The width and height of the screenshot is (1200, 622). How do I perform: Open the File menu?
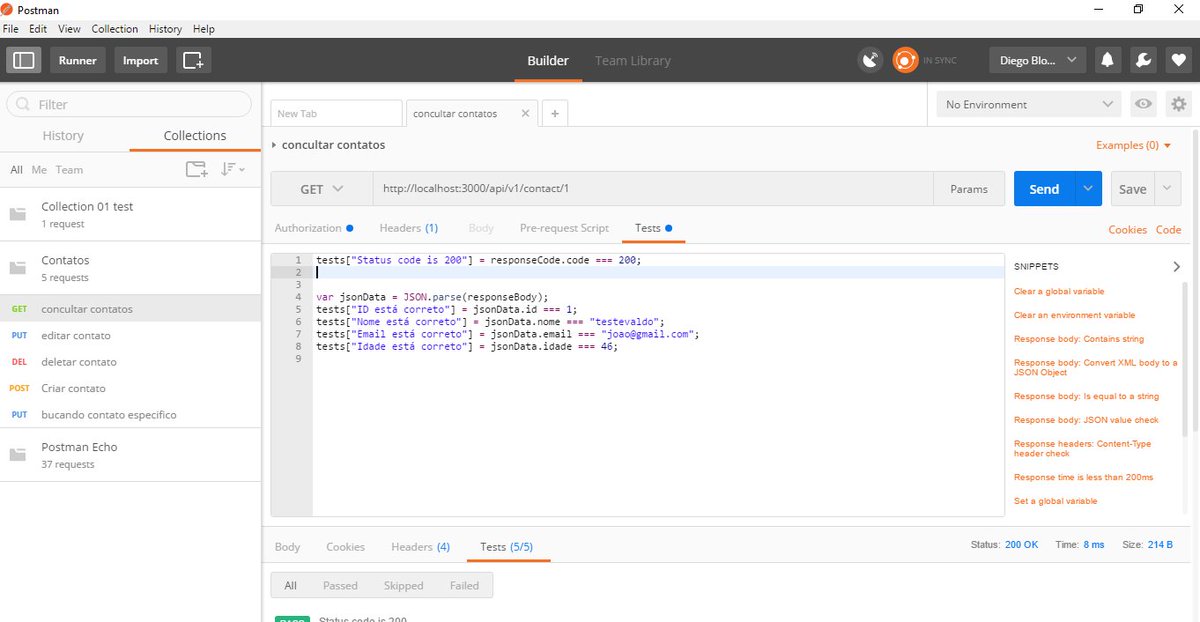11,29
